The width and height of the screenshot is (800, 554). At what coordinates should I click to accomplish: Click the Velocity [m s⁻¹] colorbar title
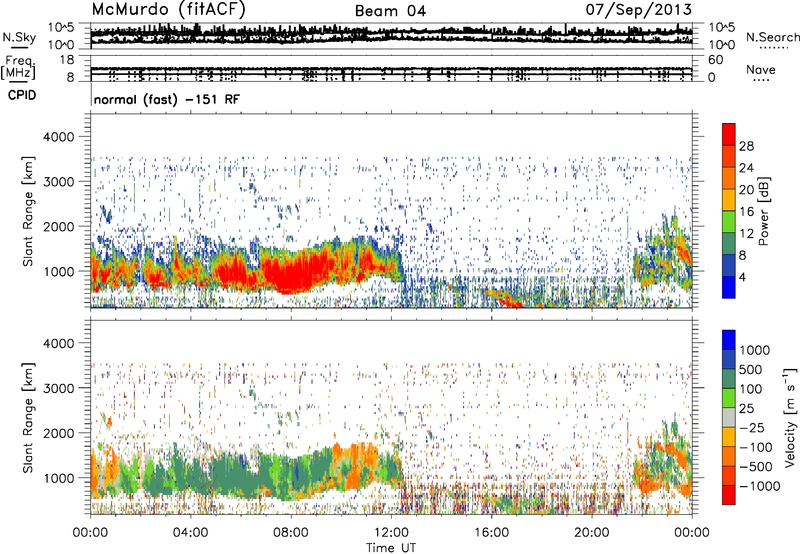(x=790, y=417)
